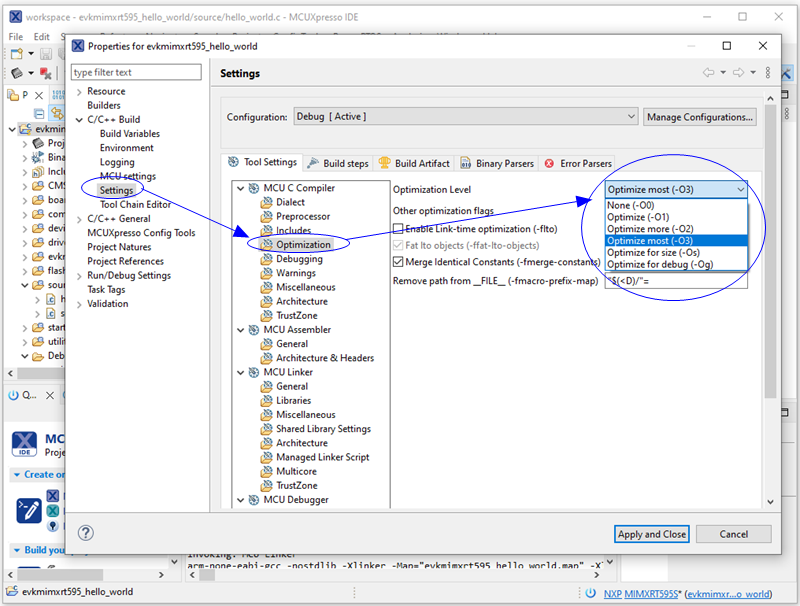Screen dimensions: 800x606
Task: Click the Tool Settings tab icon
Action: coord(233,162)
